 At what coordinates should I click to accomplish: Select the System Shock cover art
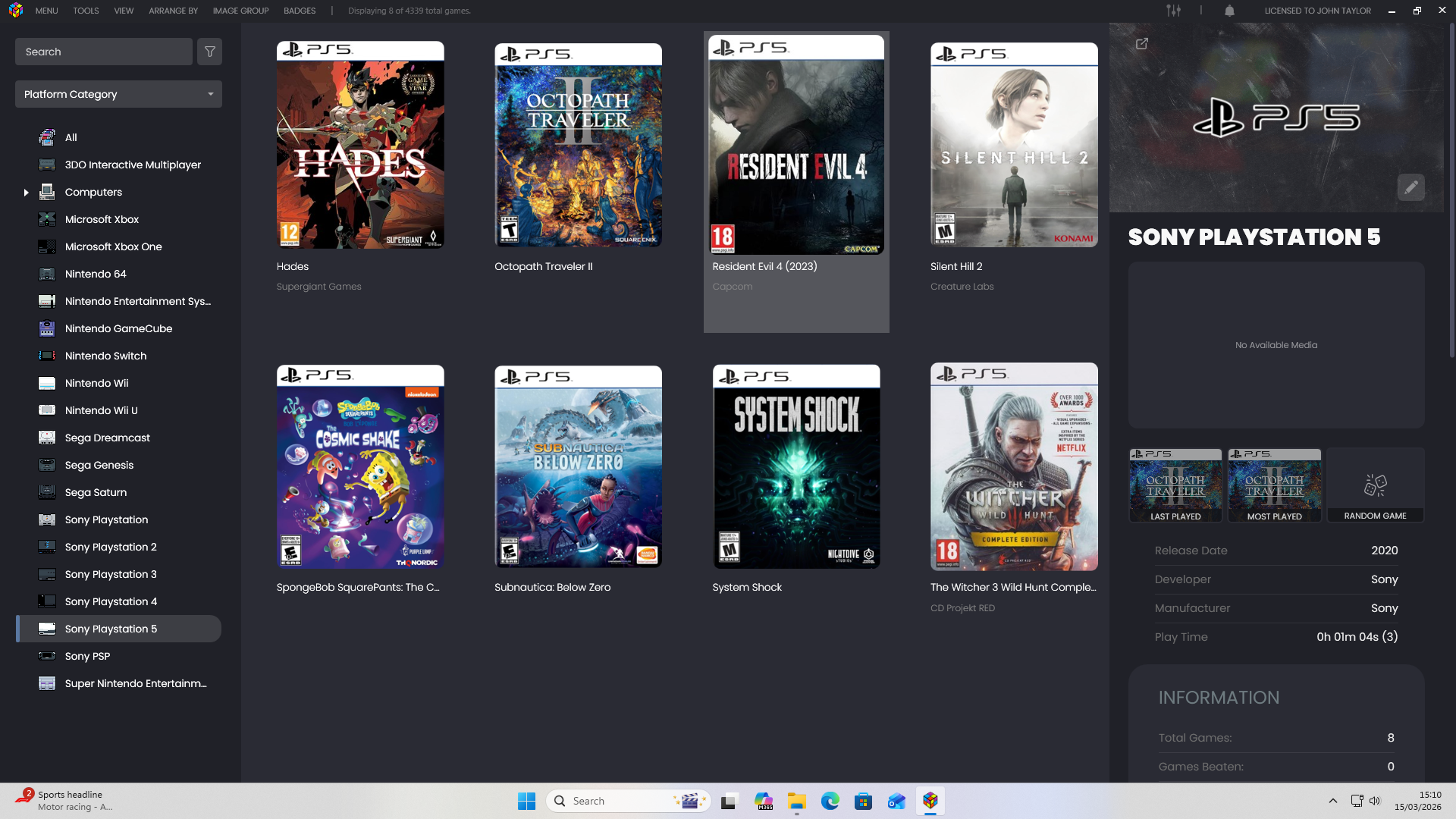[796, 467]
